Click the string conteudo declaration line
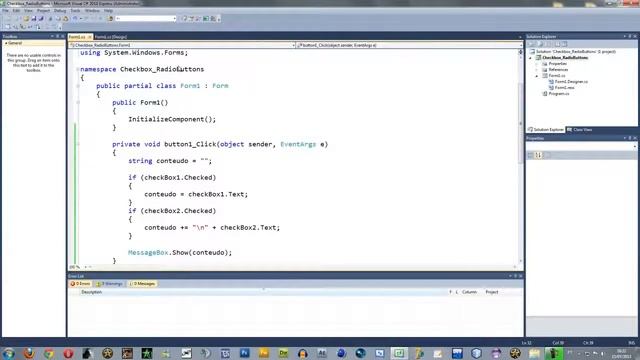 click(x=170, y=161)
